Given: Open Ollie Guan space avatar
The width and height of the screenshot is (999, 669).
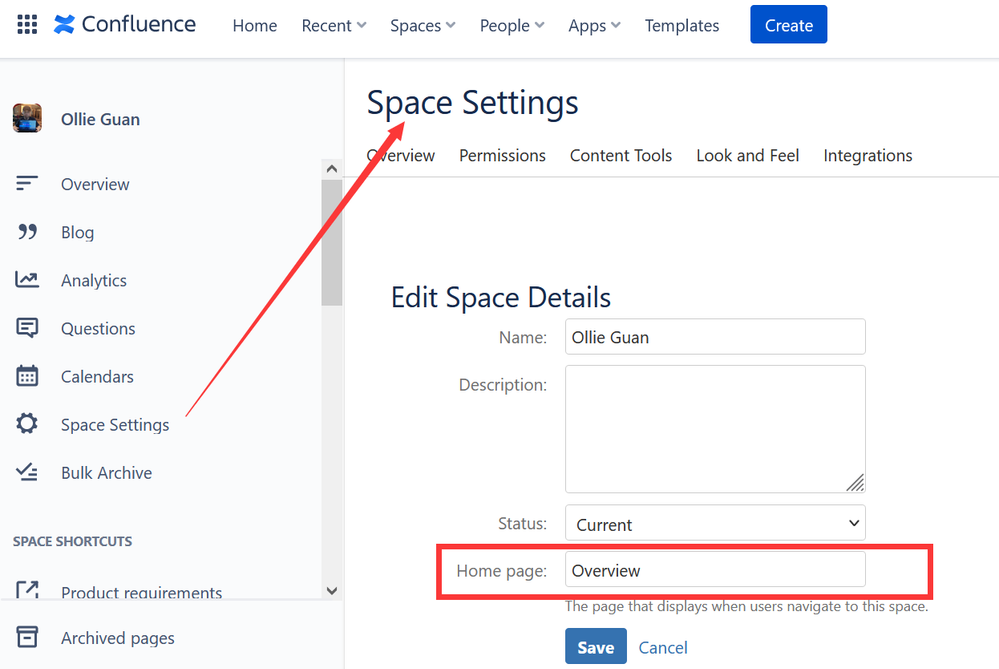Looking at the screenshot, I should [x=27, y=119].
